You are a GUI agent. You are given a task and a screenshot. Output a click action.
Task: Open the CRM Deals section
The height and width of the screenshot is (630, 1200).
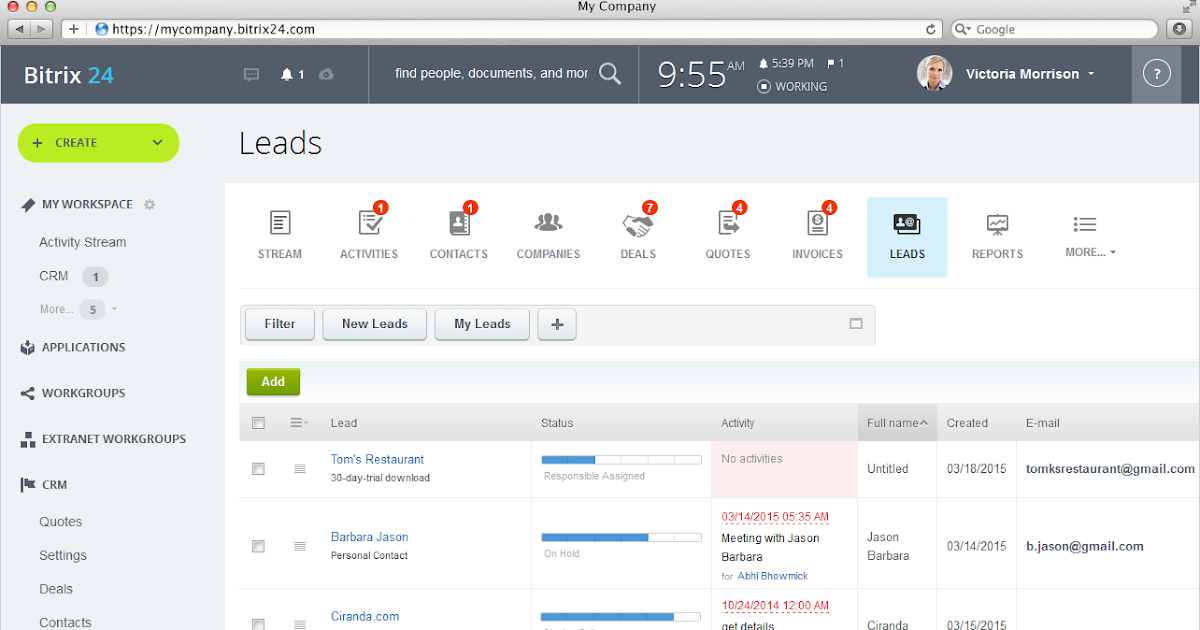(638, 236)
